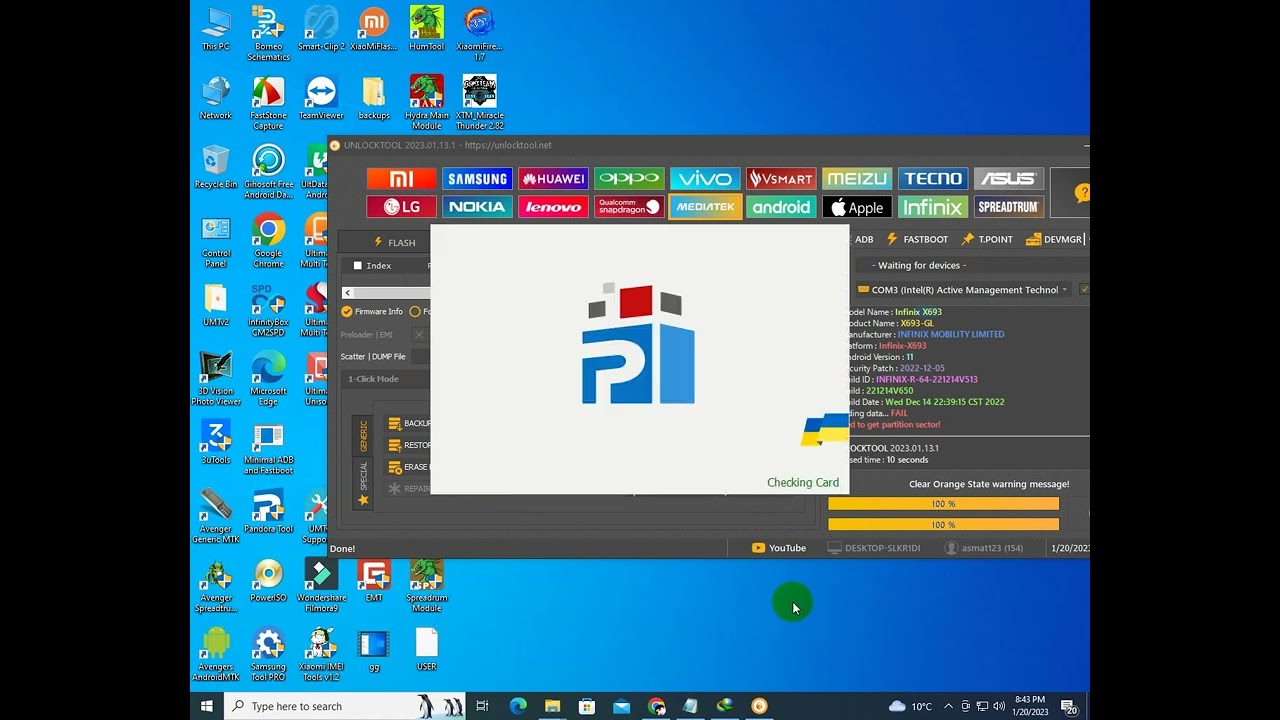Open the FastStone Capture desktop icon
Viewport: 1280px width, 720px height.
[x=268, y=103]
